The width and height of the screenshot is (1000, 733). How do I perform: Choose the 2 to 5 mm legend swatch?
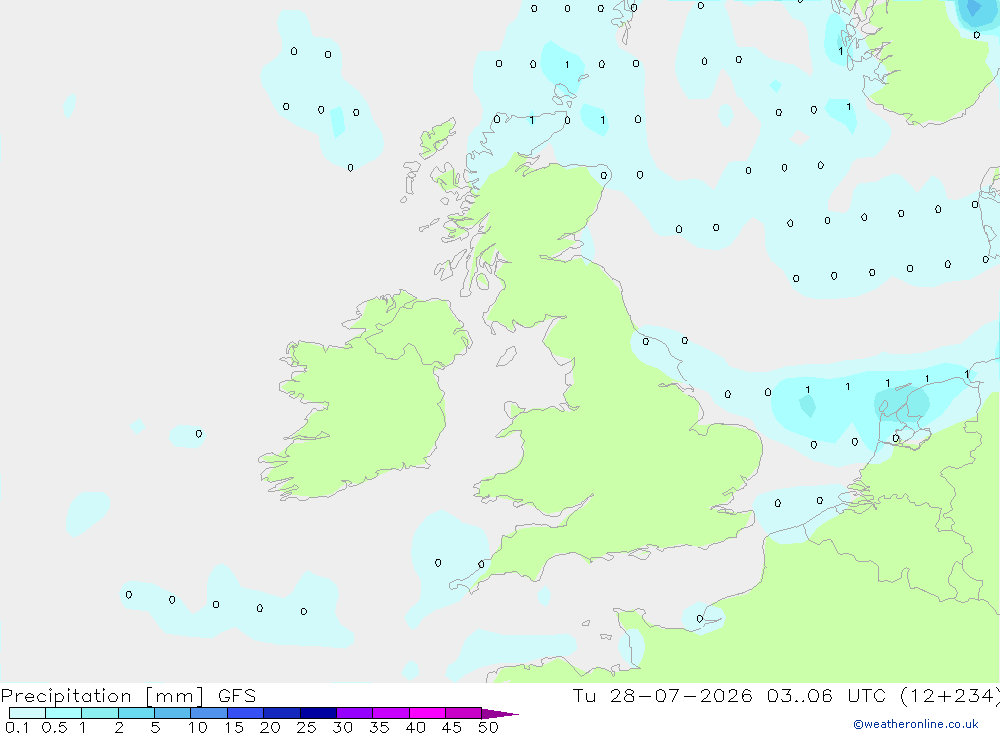136,713
